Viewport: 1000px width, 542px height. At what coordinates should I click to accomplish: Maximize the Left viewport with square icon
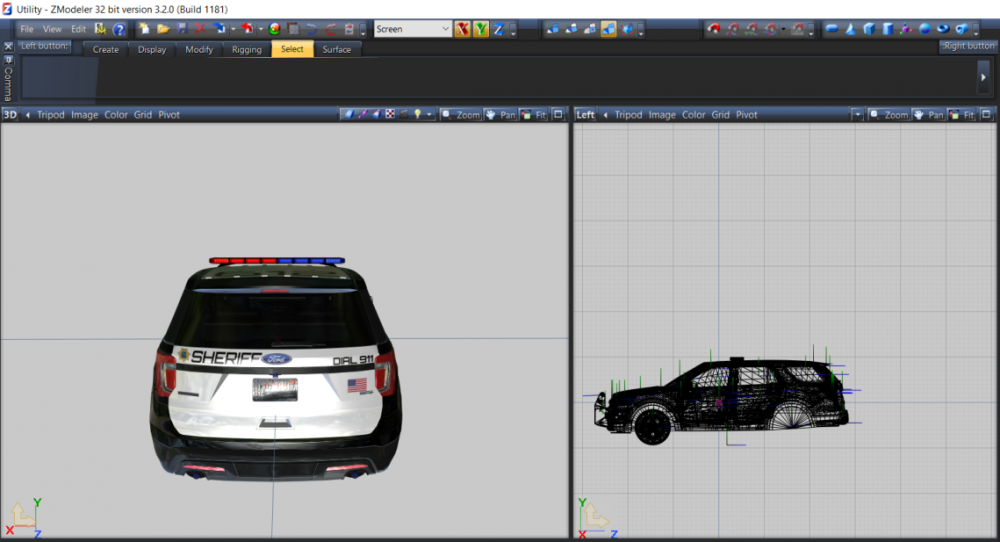[986, 115]
